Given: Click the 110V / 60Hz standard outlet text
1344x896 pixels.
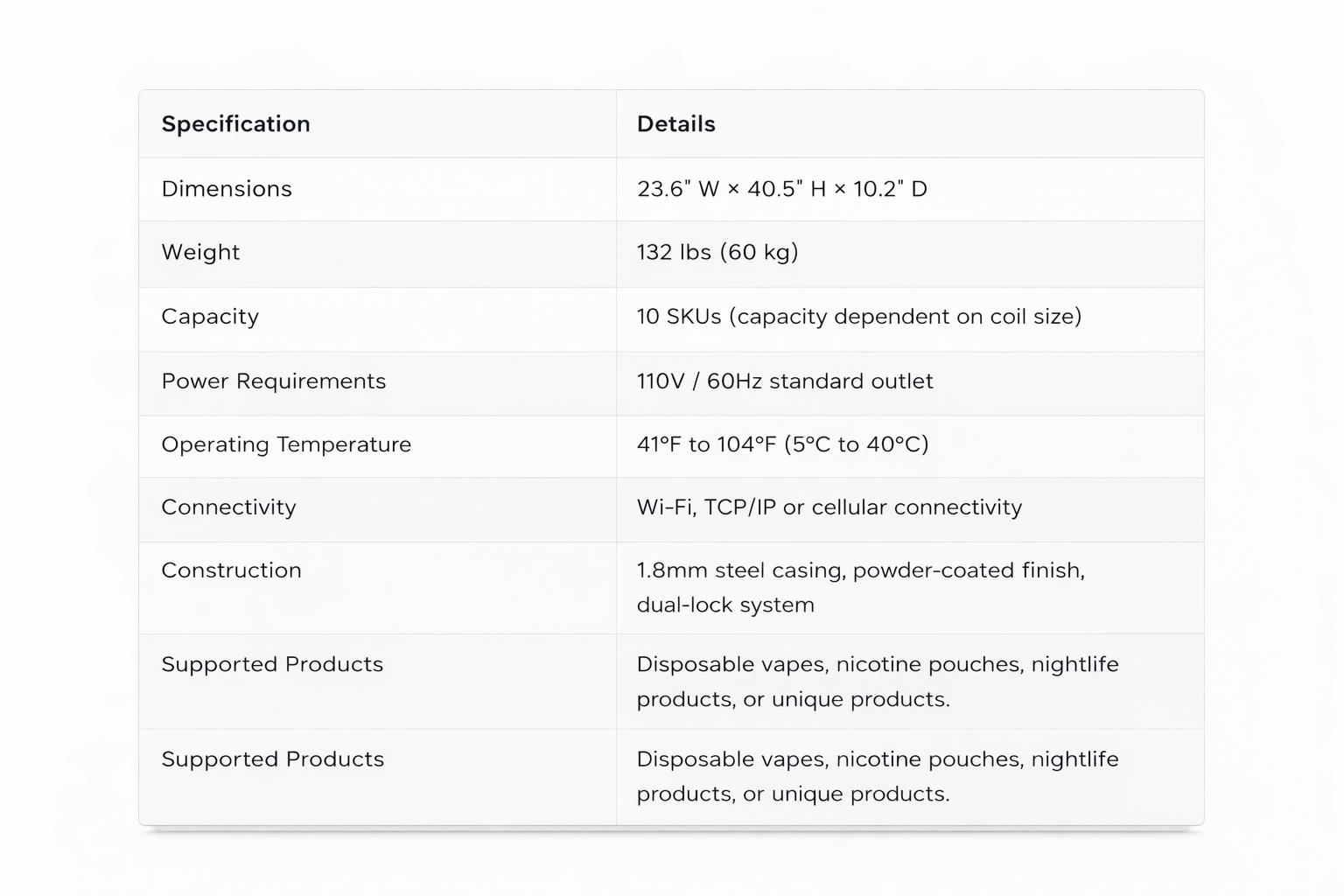Looking at the screenshot, I should 785,381.
